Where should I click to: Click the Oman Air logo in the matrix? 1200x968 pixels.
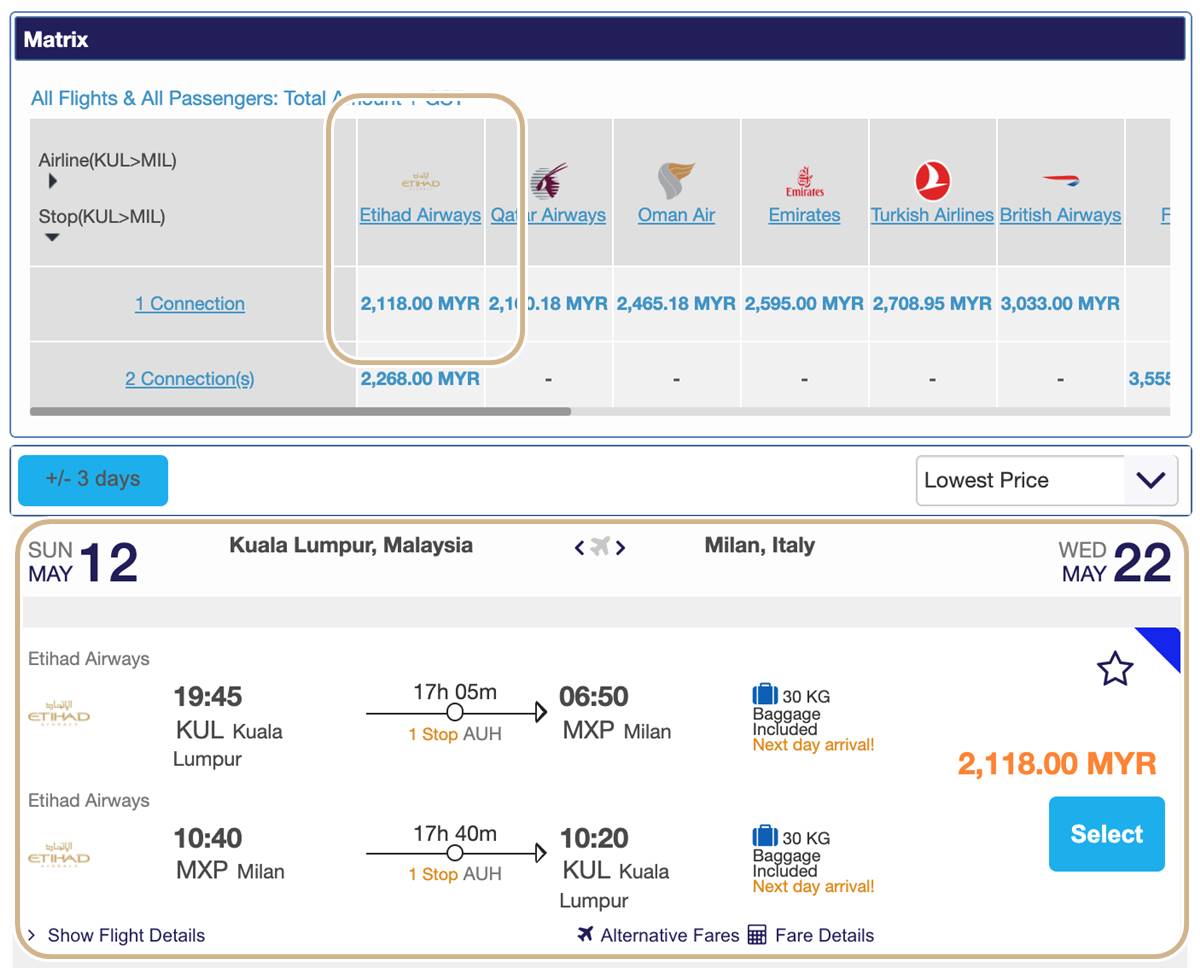[x=676, y=181]
